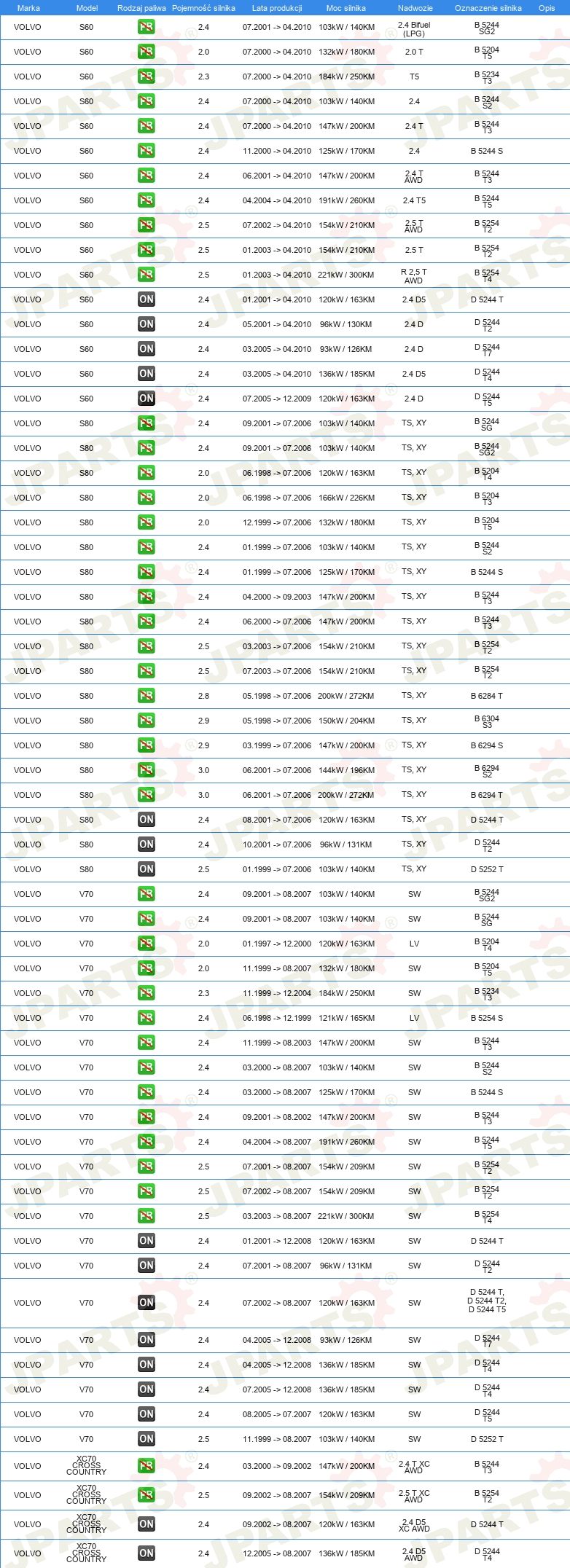Select the '2.4 Bifuel (LPG)' body cell
Screen dimensions: 570x1568
[414, 29]
